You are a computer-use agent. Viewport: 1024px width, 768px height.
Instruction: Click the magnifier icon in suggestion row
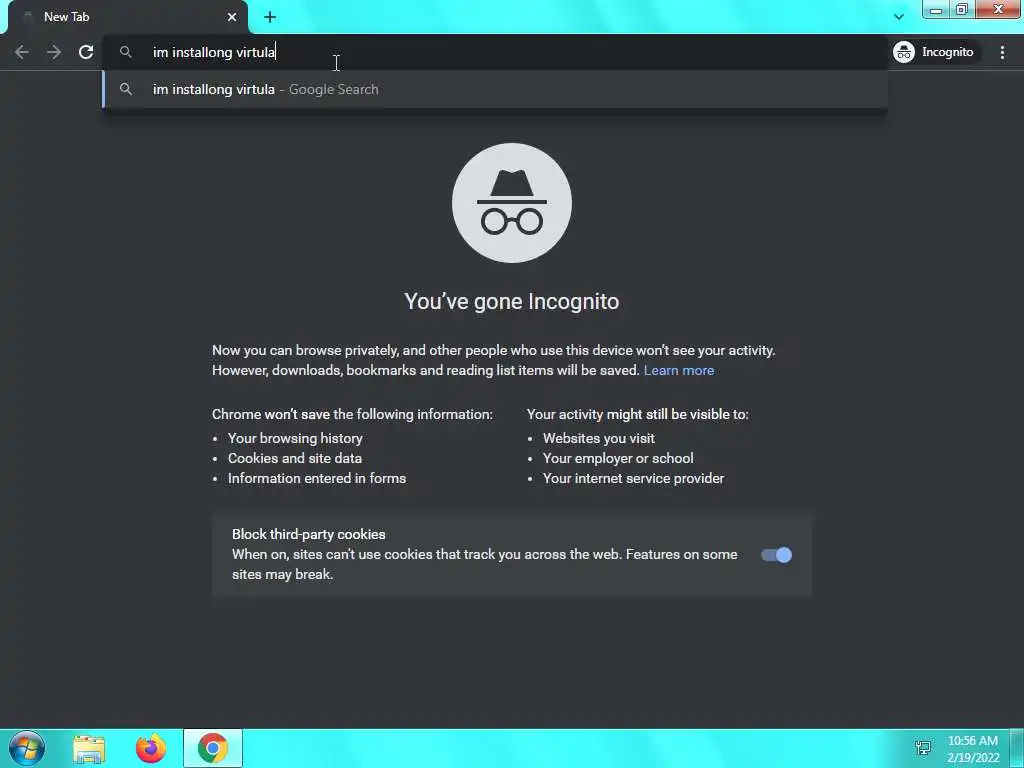(x=126, y=89)
